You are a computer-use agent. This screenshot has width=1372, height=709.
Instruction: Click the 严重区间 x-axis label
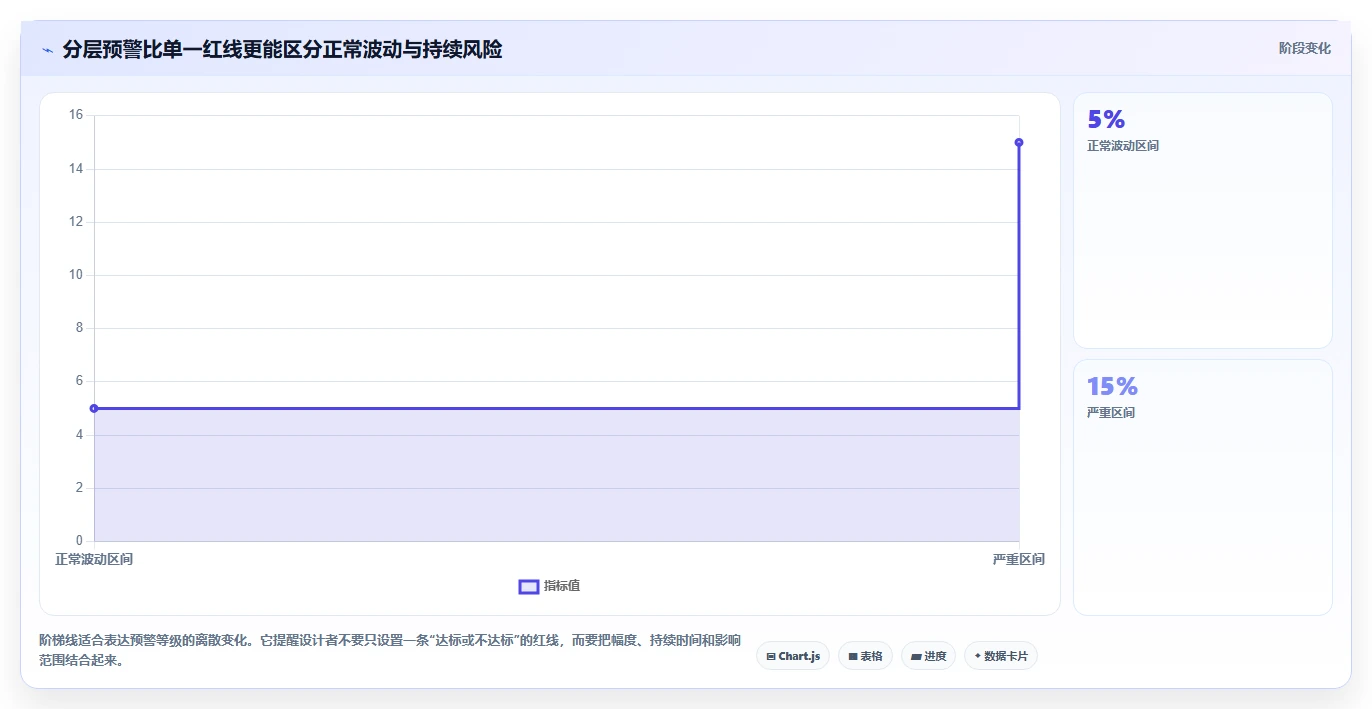1019,559
